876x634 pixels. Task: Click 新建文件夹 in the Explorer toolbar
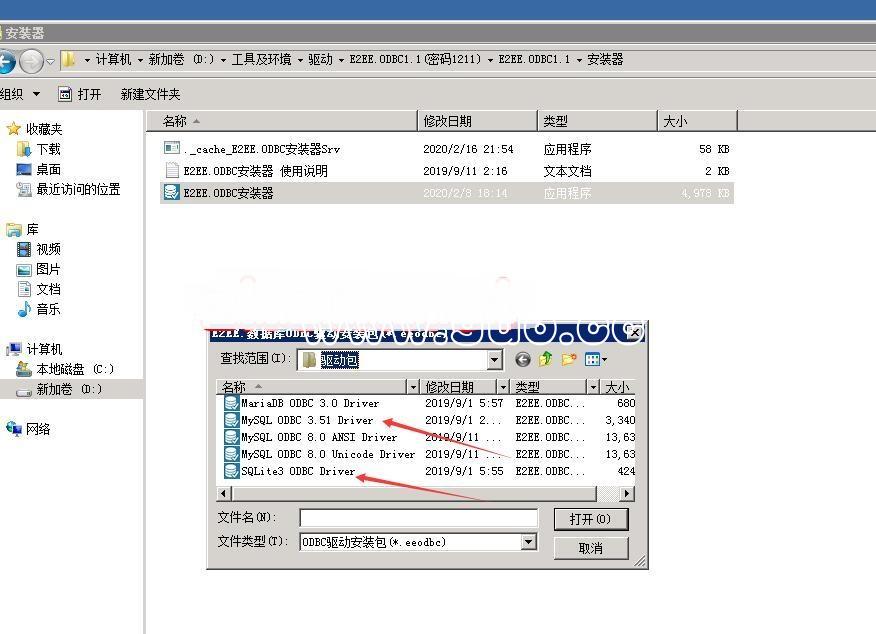[x=150, y=94]
